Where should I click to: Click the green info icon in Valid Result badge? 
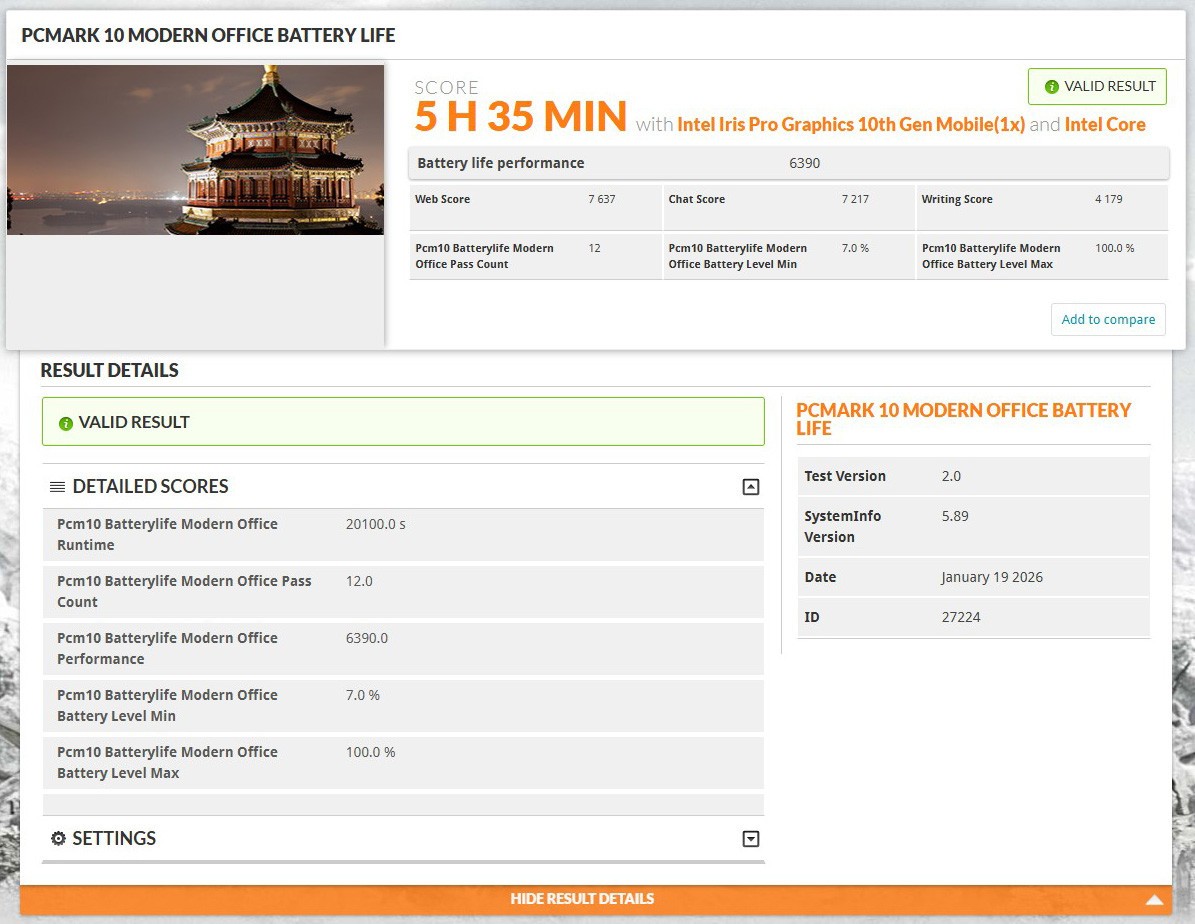[x=1052, y=87]
